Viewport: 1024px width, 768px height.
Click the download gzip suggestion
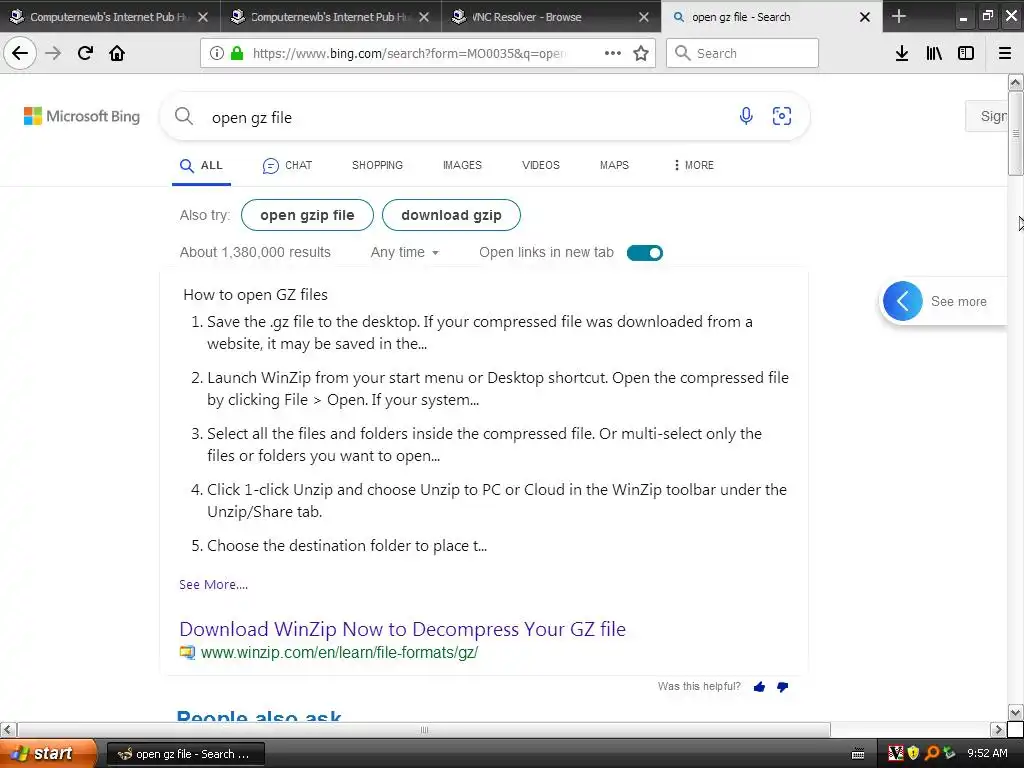tap(451, 215)
